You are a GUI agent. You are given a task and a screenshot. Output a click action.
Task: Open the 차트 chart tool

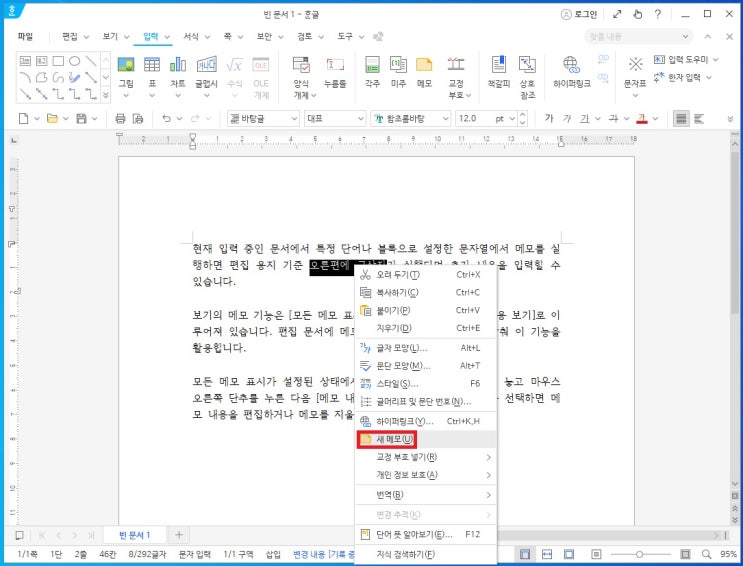178,72
